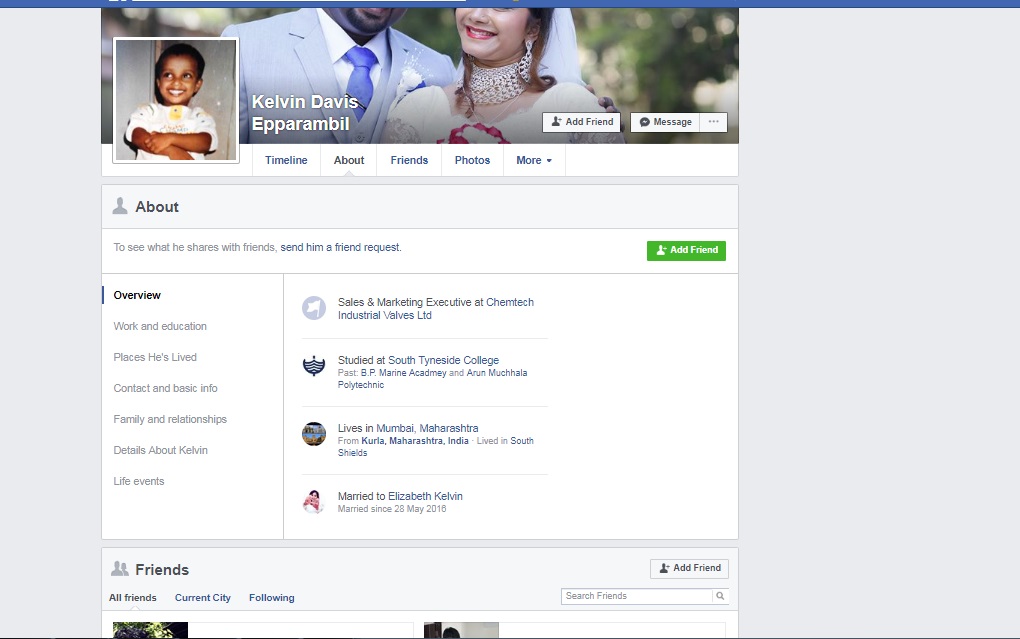This screenshot has height=639, width=1020.
Task: Click the Friends section header icon
Action: 120,569
